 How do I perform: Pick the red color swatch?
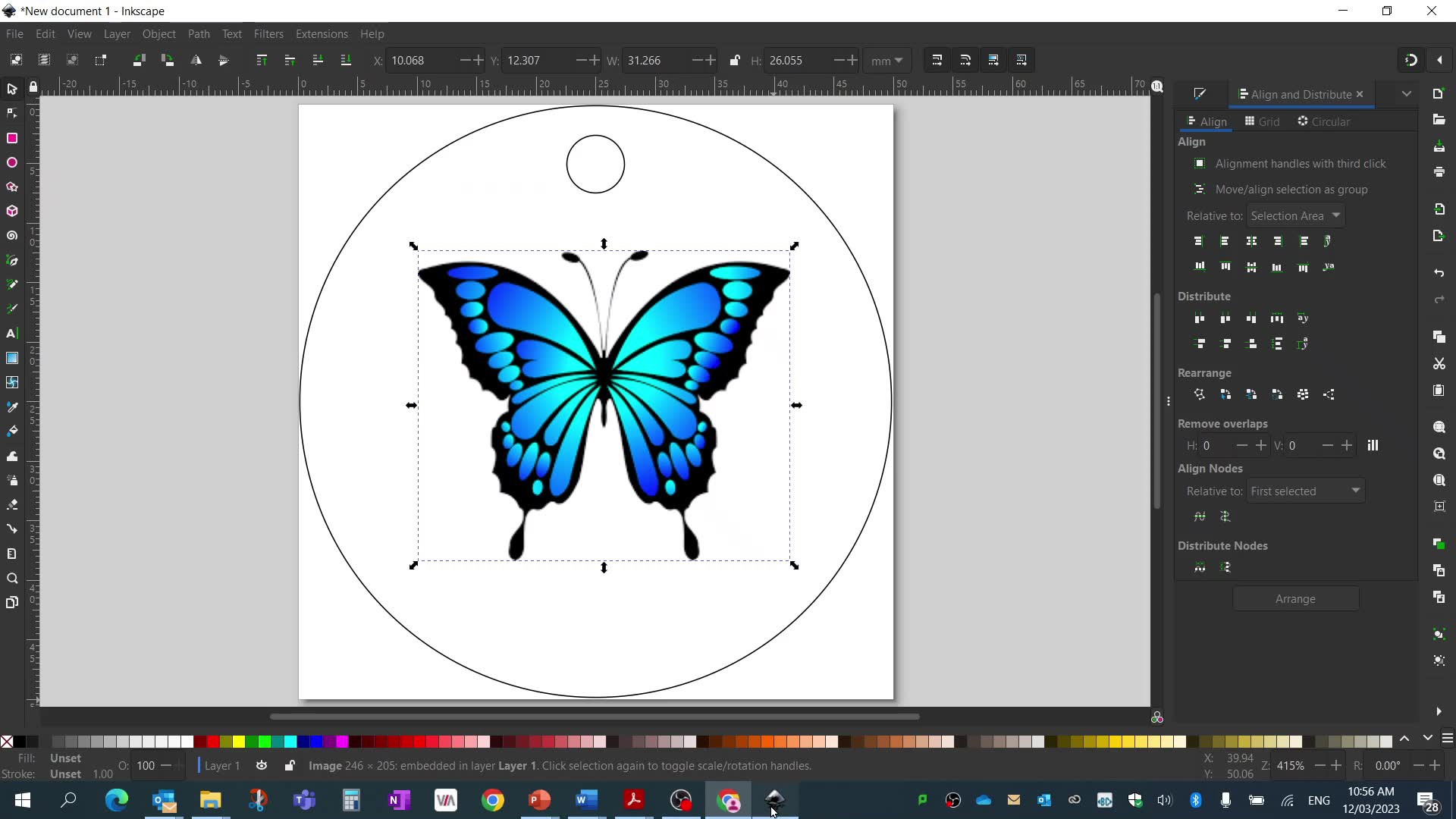[213, 742]
